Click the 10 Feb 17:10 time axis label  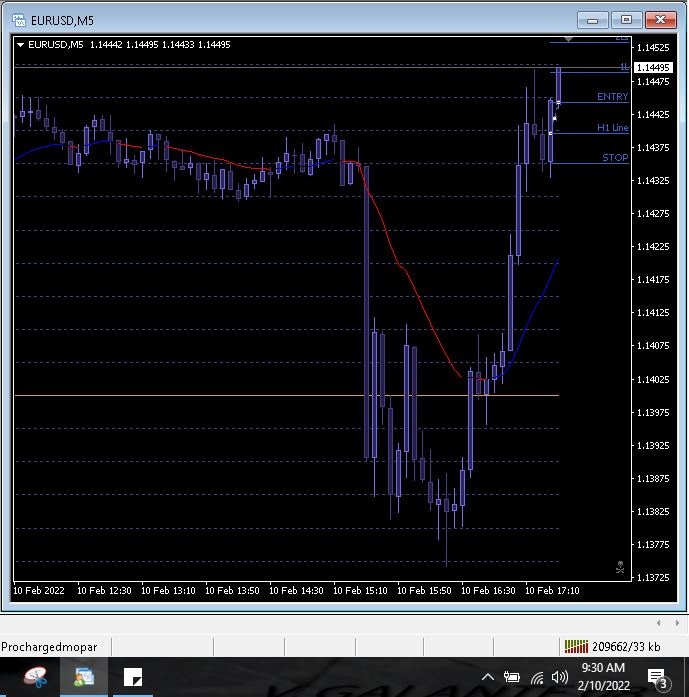pyautogui.click(x=552, y=591)
